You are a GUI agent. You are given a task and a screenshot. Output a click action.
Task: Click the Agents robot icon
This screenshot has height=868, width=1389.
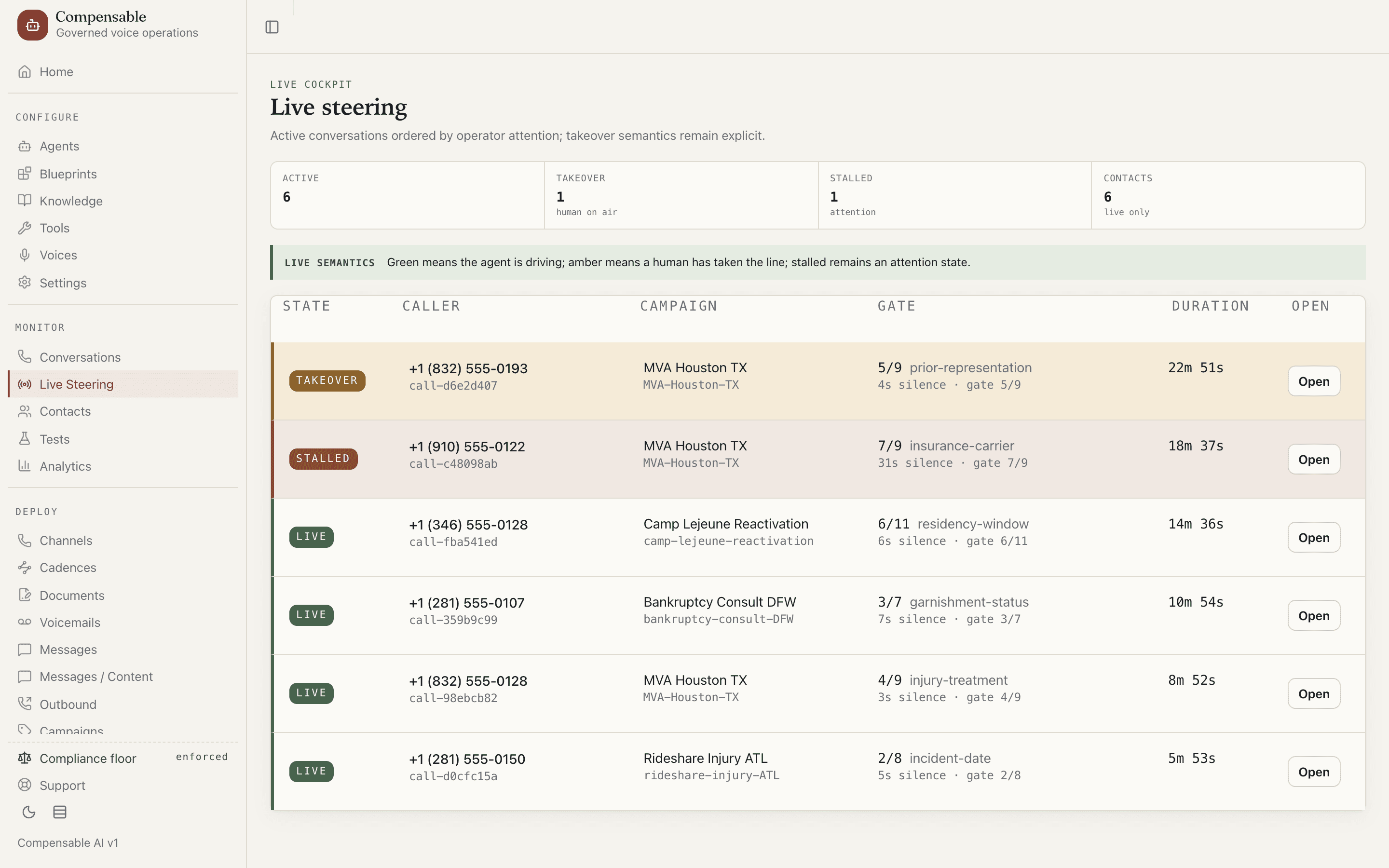(25, 147)
